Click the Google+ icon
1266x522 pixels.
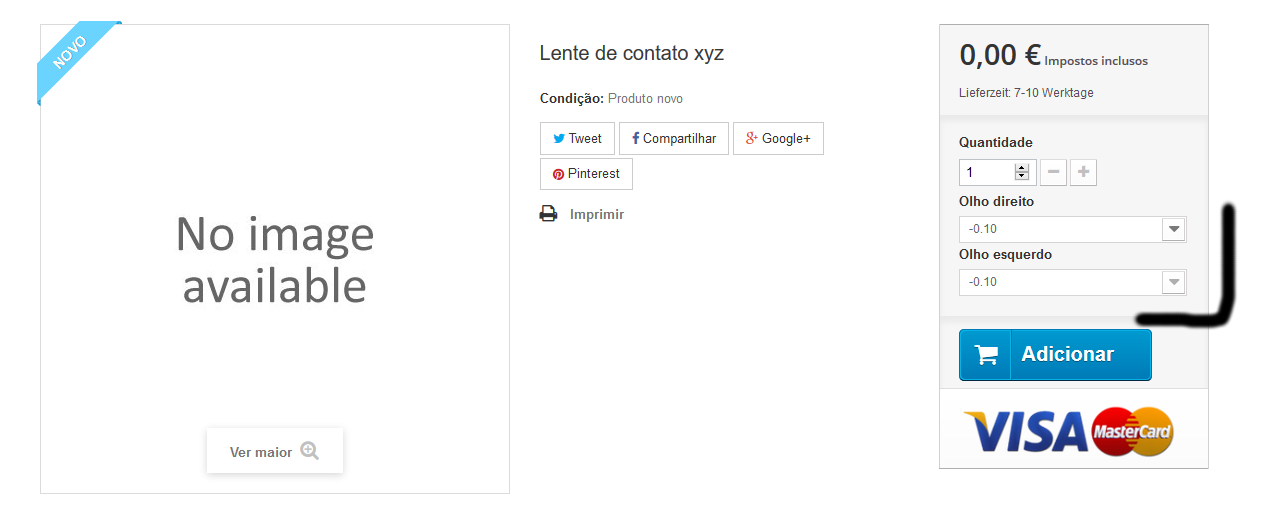tap(752, 138)
